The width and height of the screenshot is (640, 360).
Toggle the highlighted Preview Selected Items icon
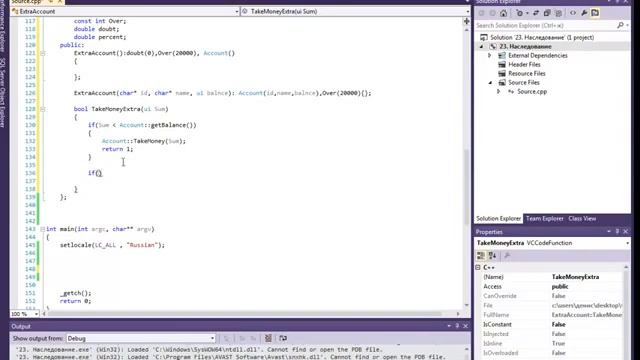595,13
